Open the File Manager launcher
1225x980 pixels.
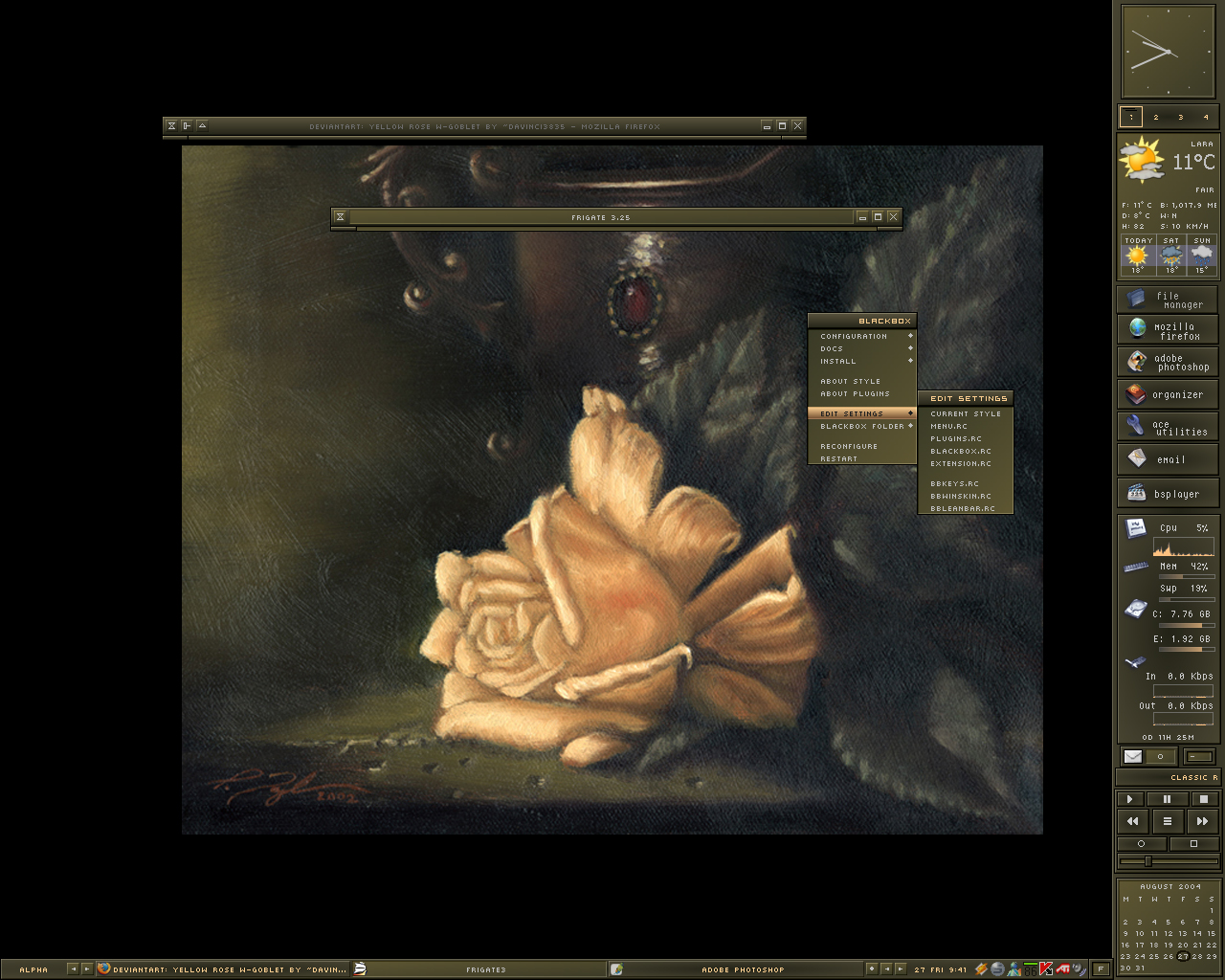point(1168,300)
